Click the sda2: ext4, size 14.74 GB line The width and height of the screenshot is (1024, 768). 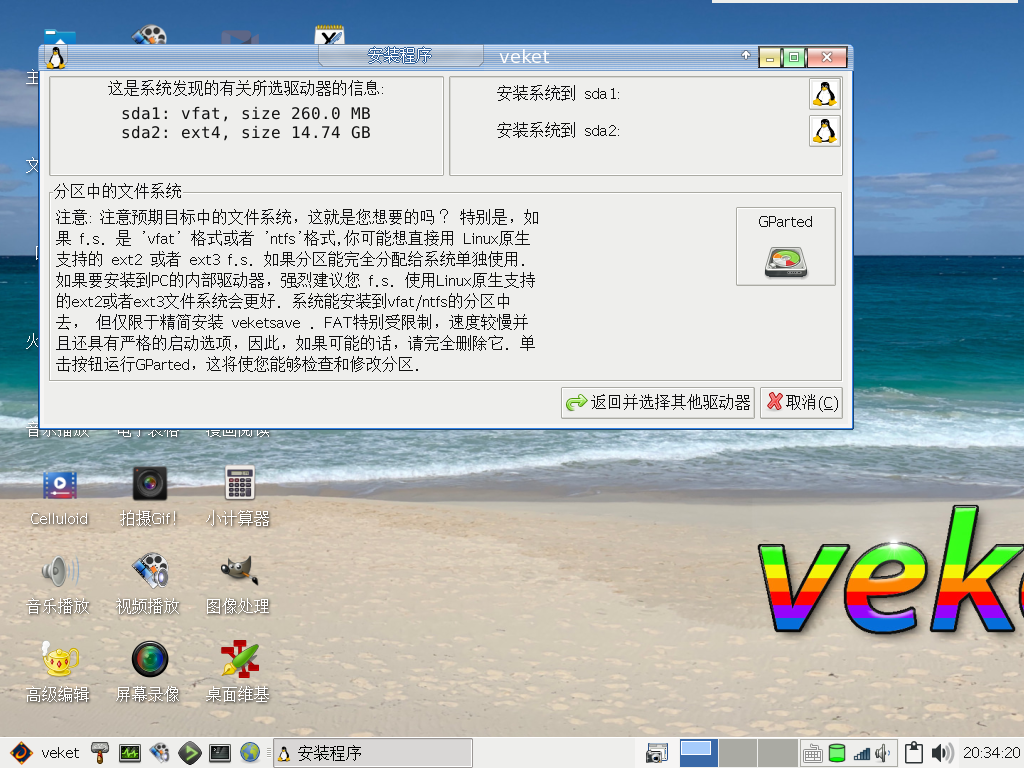pyautogui.click(x=246, y=133)
